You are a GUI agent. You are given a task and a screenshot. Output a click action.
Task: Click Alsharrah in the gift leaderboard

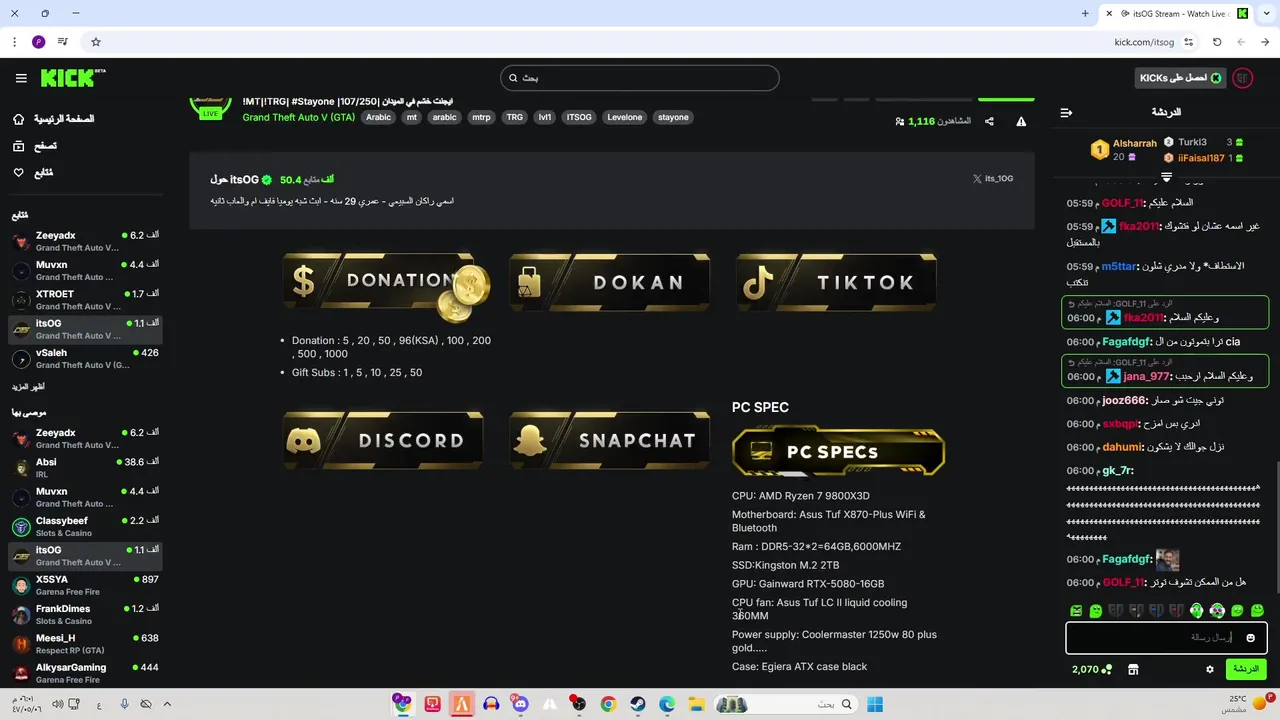pyautogui.click(x=1135, y=143)
